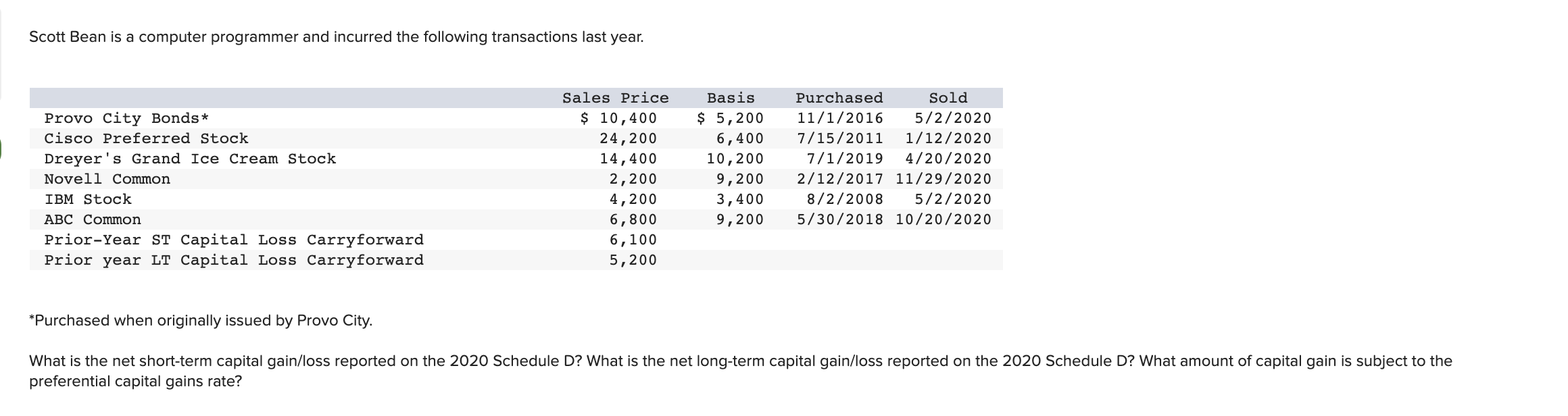
Task: Click the 11/29/2020 sold date
Action: tap(944, 179)
